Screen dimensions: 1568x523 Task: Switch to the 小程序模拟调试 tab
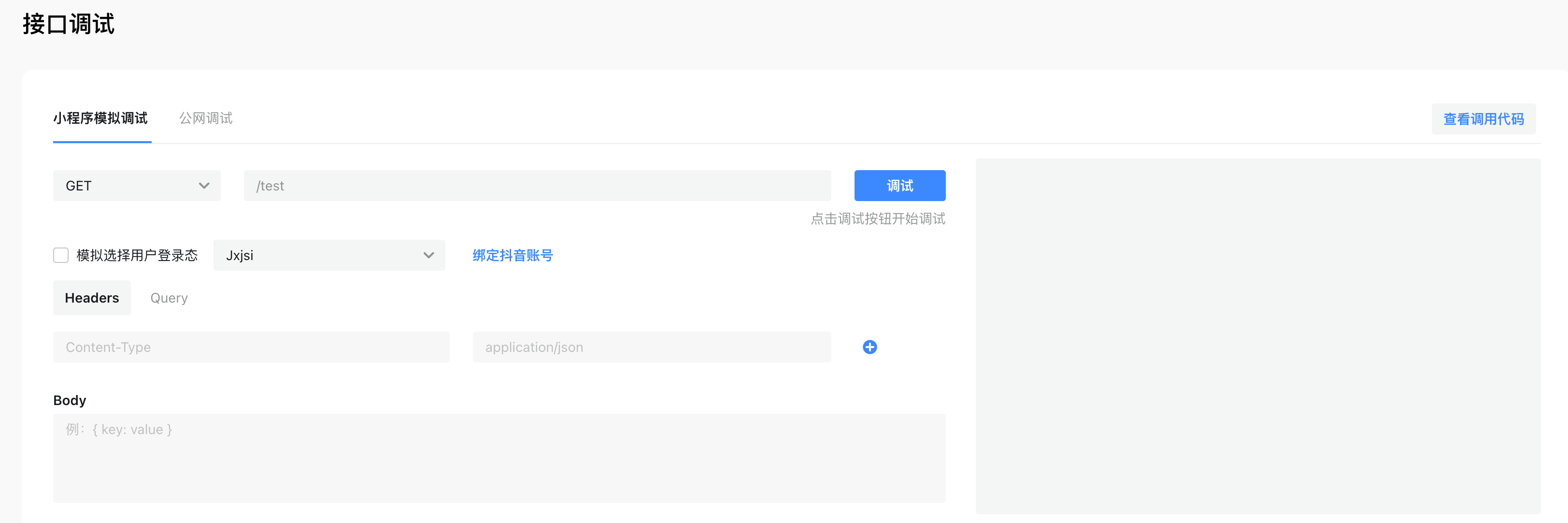coord(100,118)
